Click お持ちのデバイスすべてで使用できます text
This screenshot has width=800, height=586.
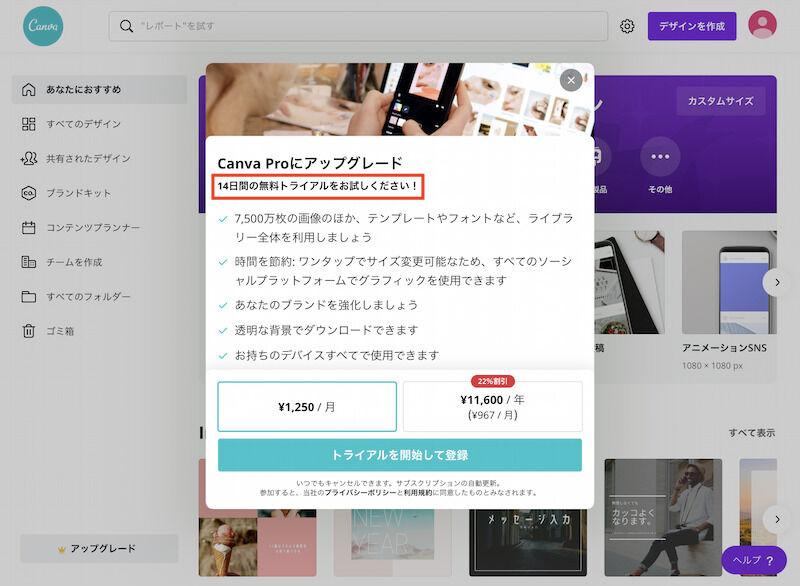point(337,355)
